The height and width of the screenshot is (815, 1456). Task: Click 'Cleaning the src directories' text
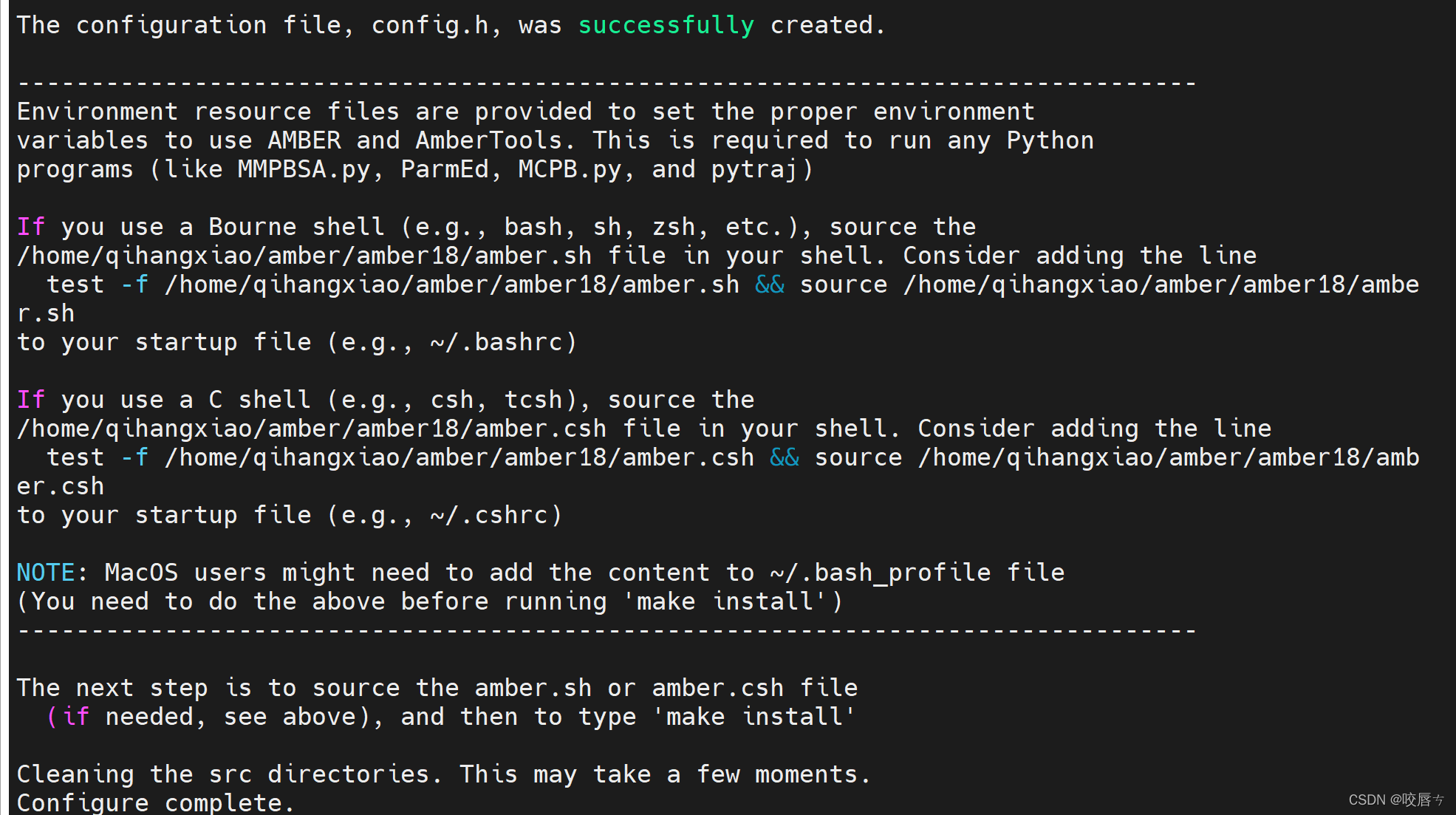(222, 774)
